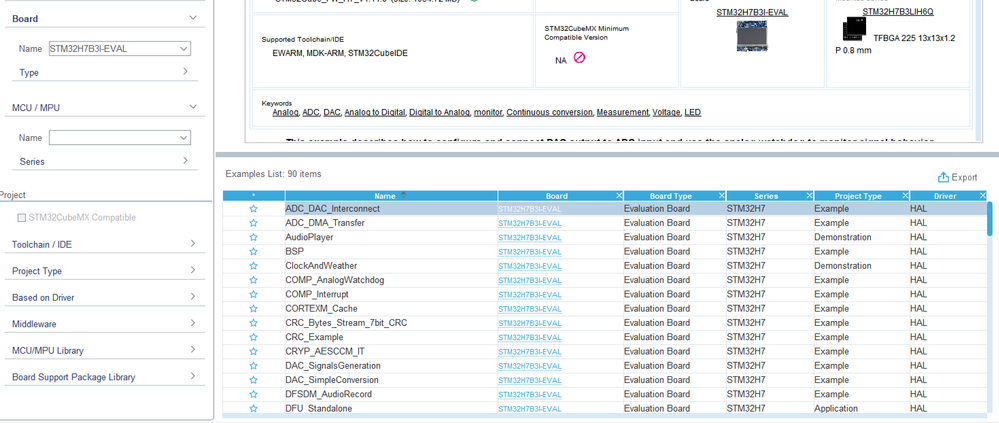Expand the board Type filter
This screenshot has width=999, height=423.
pos(185,72)
